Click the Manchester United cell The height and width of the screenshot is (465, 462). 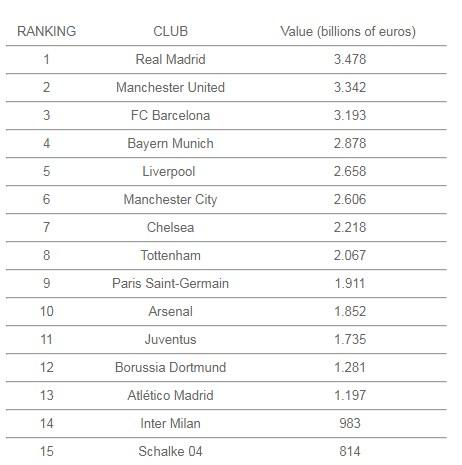click(170, 87)
